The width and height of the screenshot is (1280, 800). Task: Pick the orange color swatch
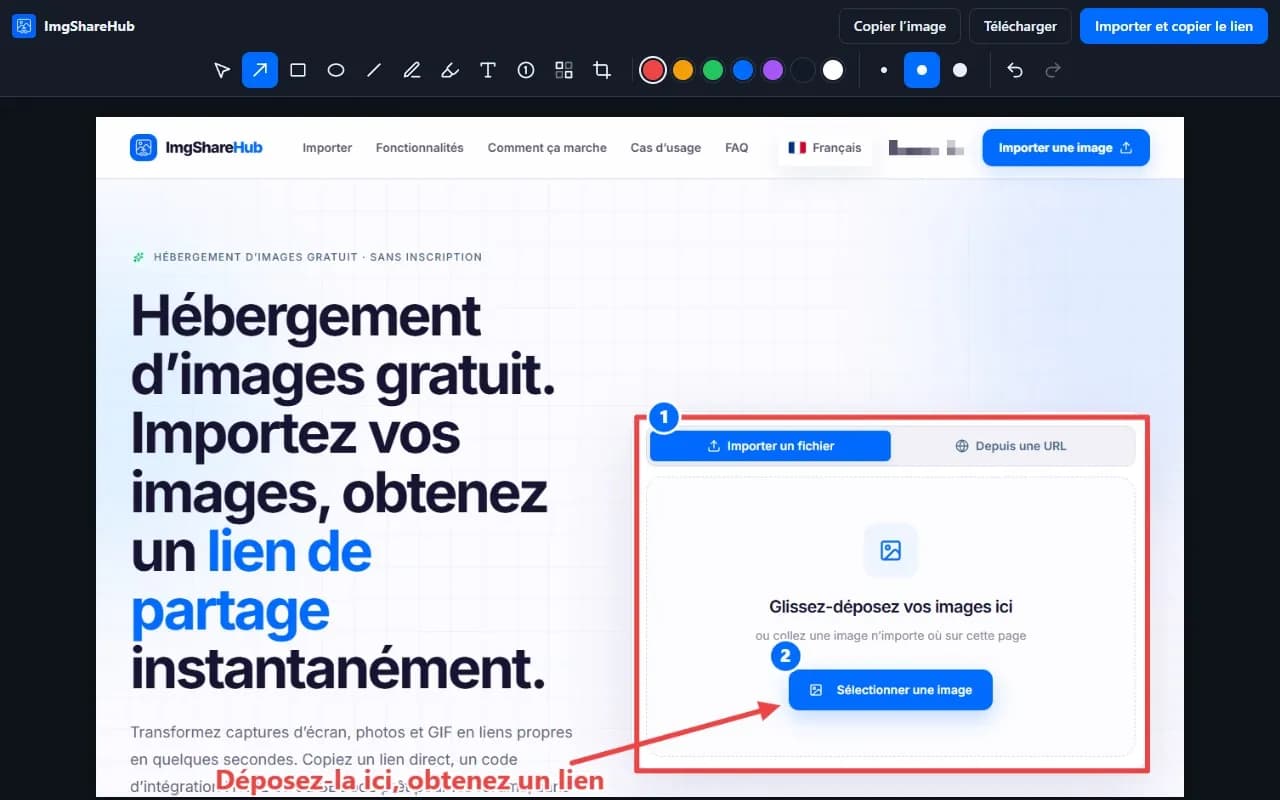click(683, 70)
